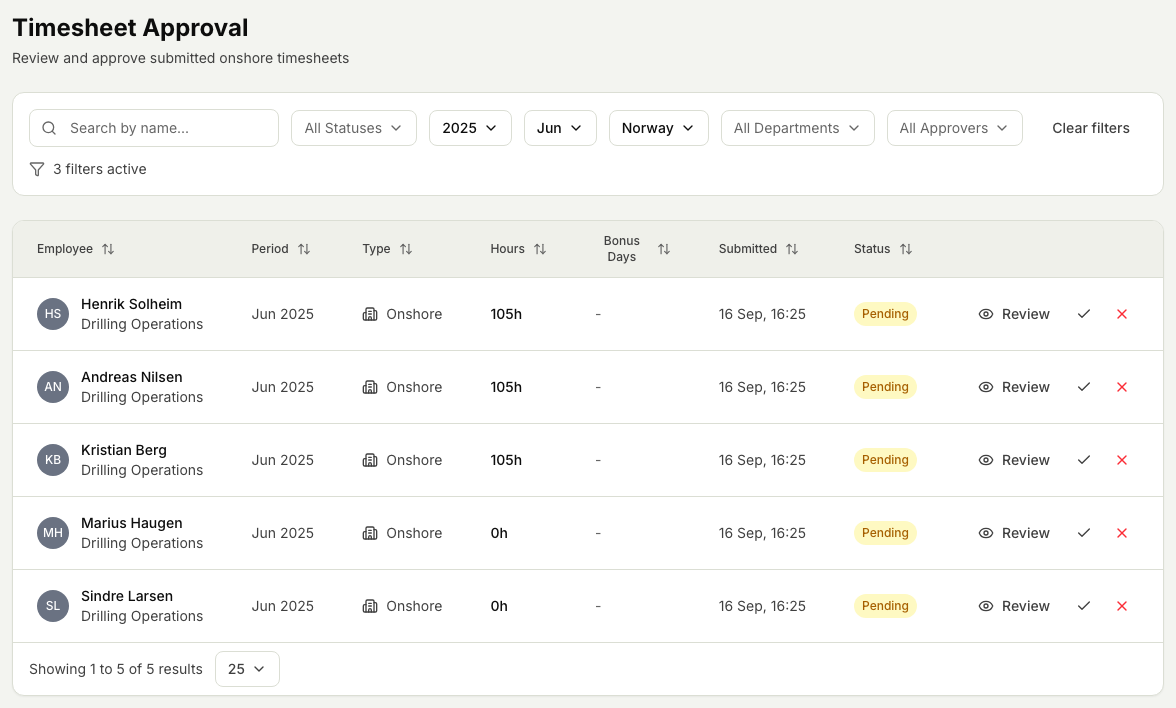Sort table by Bonus Days arrows
1176x708 pixels.
664,249
